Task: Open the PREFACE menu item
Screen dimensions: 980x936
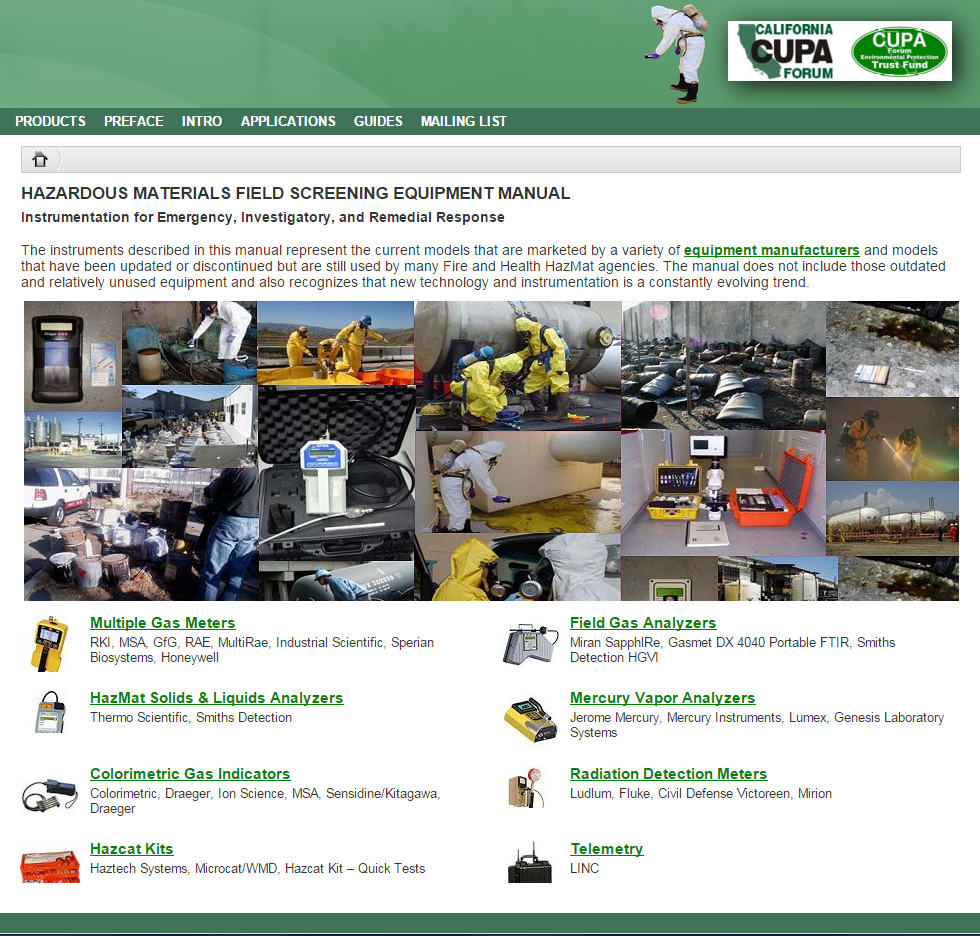Action: [x=134, y=121]
